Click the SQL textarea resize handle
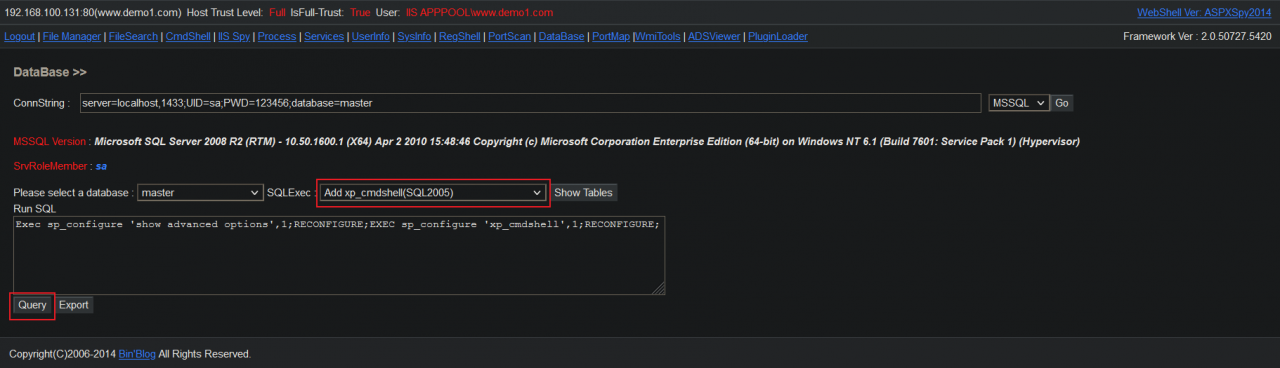Viewport: 1280px width, 368px height. pyautogui.click(x=659, y=288)
